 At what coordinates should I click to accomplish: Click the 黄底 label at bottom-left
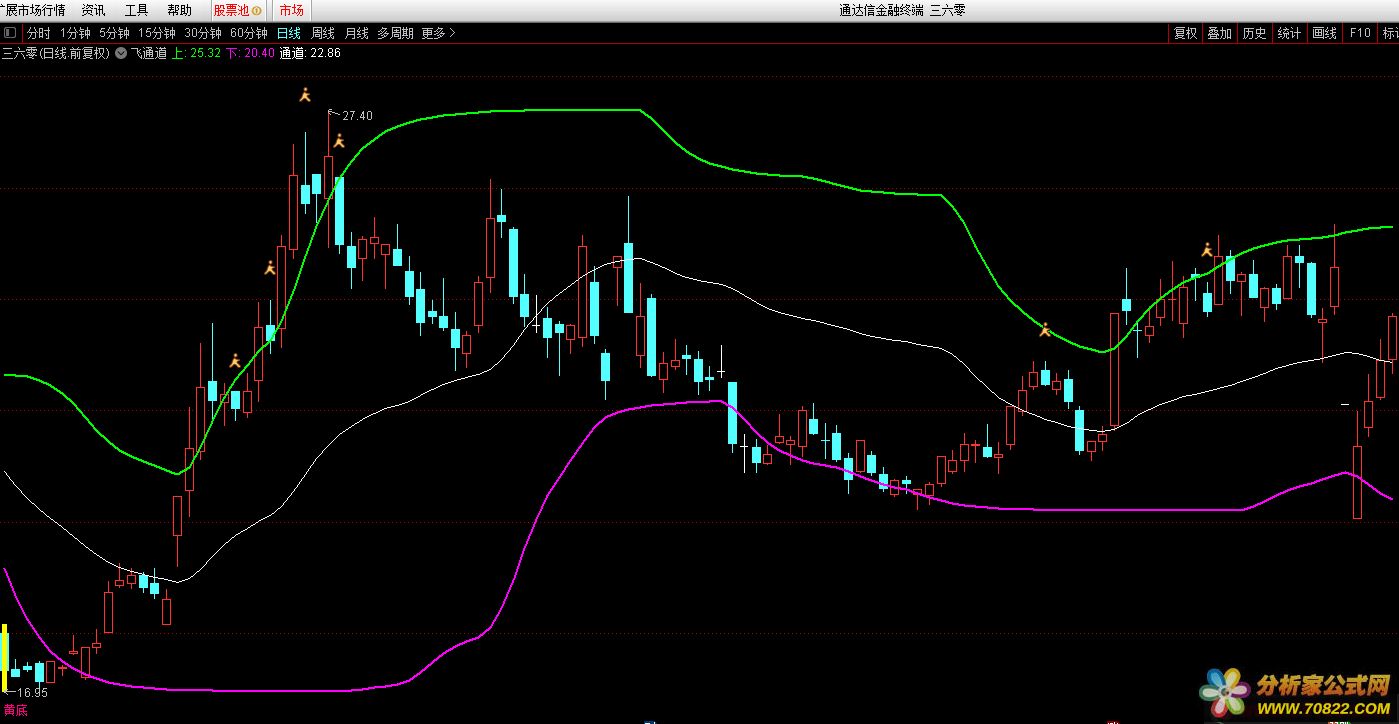(15, 710)
